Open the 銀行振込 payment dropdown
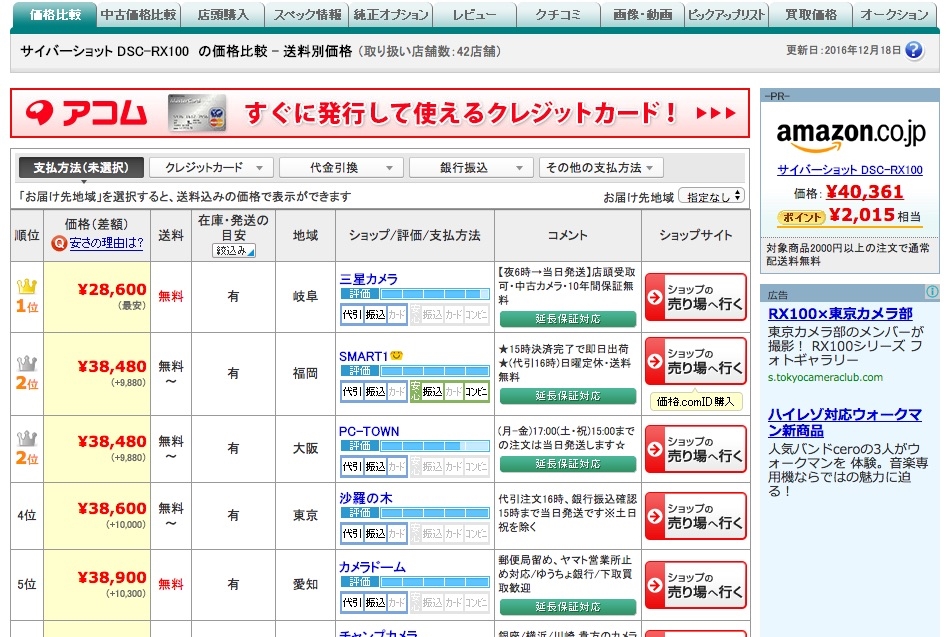This screenshot has width=947, height=637. click(471, 167)
